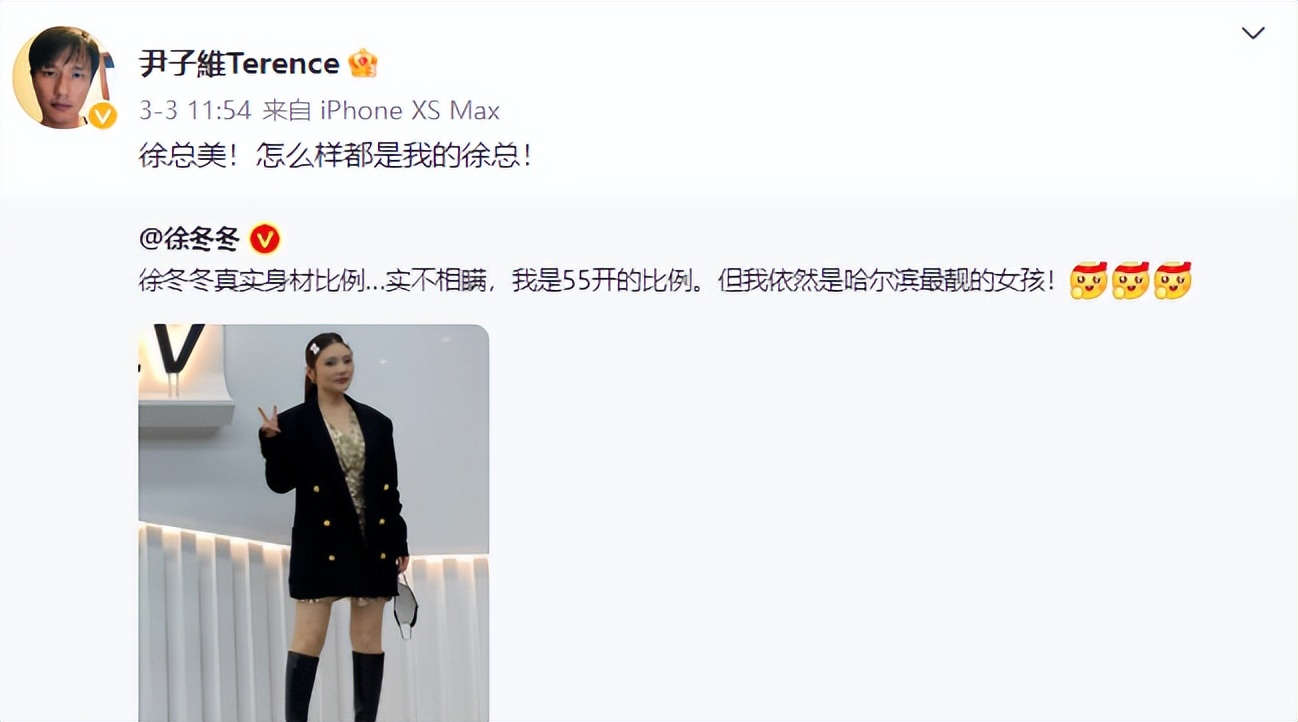View the reposted photo of woman in blazer

click(x=313, y=523)
